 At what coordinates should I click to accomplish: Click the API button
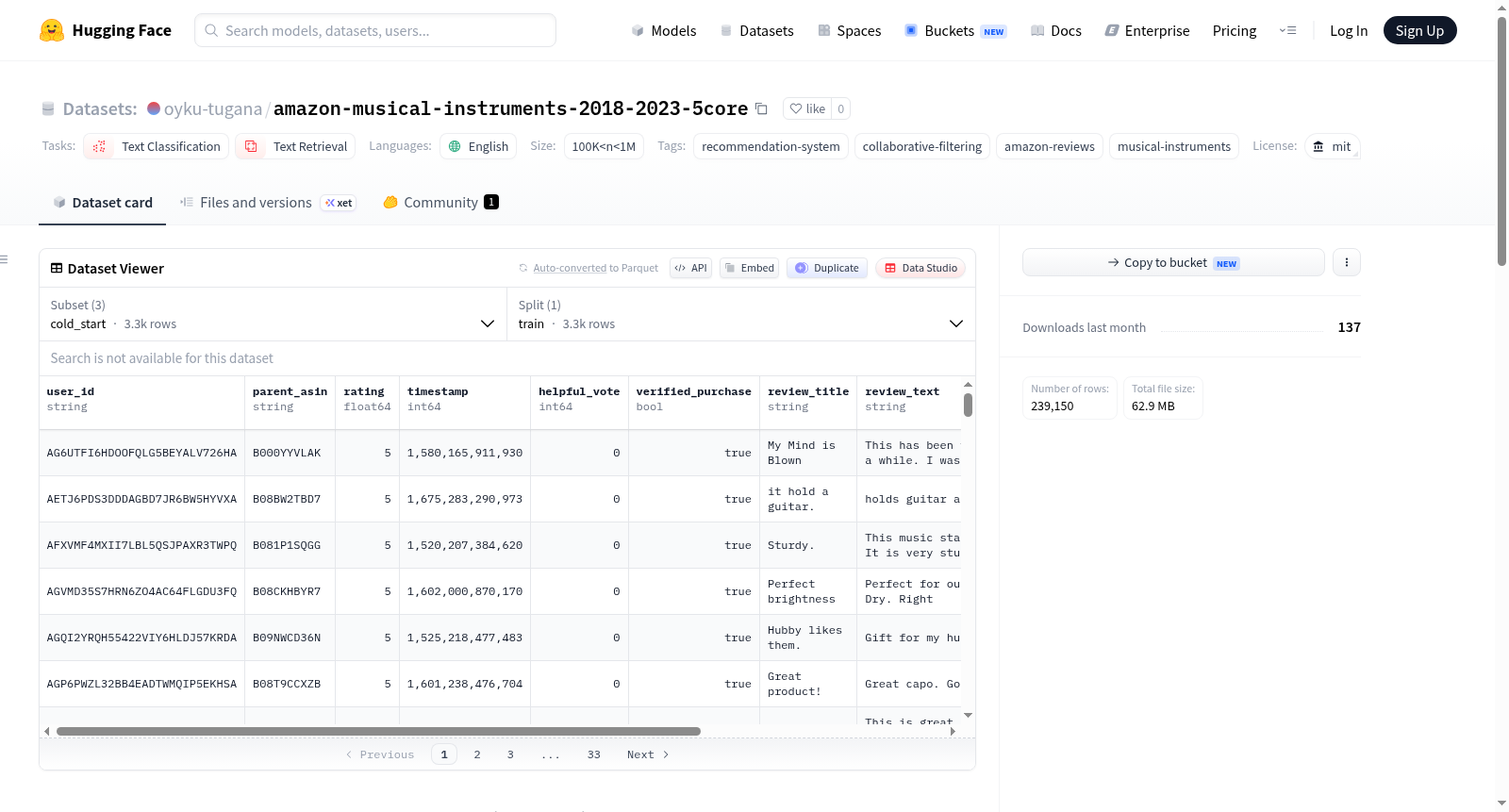pyautogui.click(x=690, y=268)
